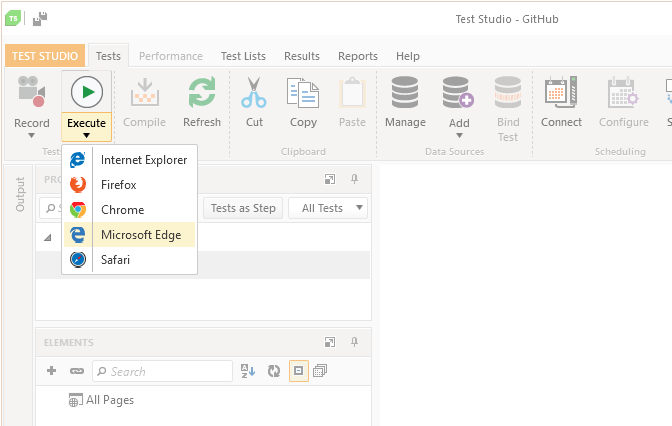Open the Output side panel
Image resolution: width=672 pixels, height=426 pixels.
[20, 194]
